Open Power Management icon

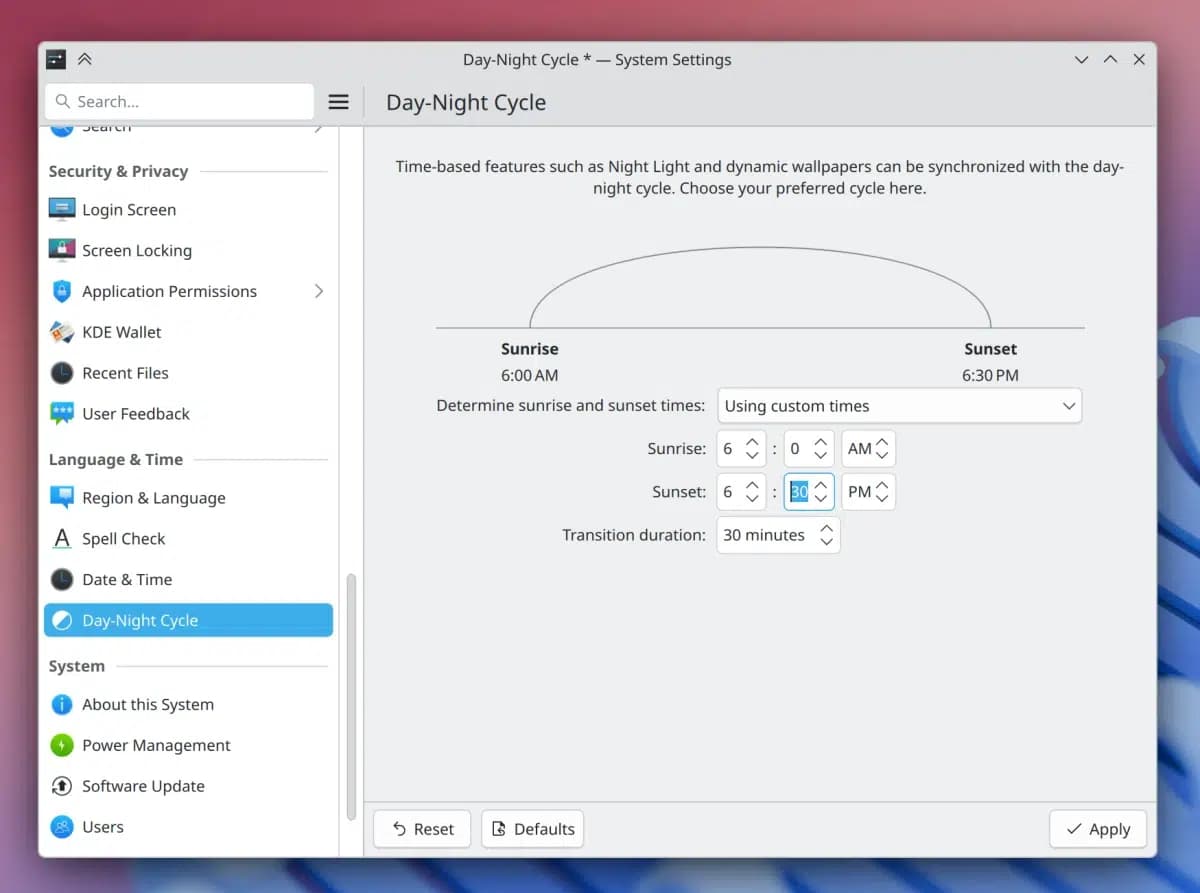coord(62,746)
